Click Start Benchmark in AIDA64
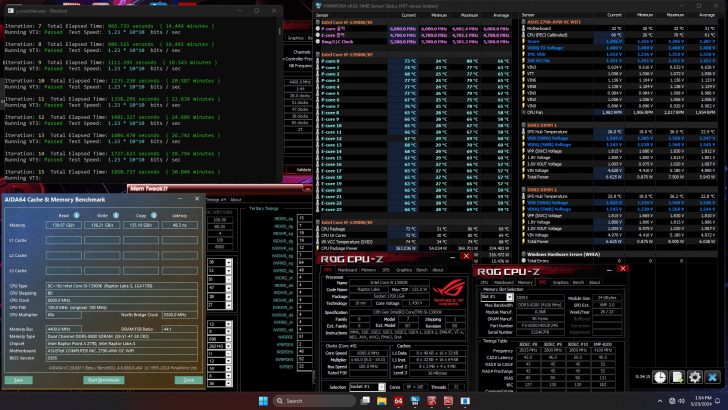Screen dimensions: 728x410 [104, 380]
